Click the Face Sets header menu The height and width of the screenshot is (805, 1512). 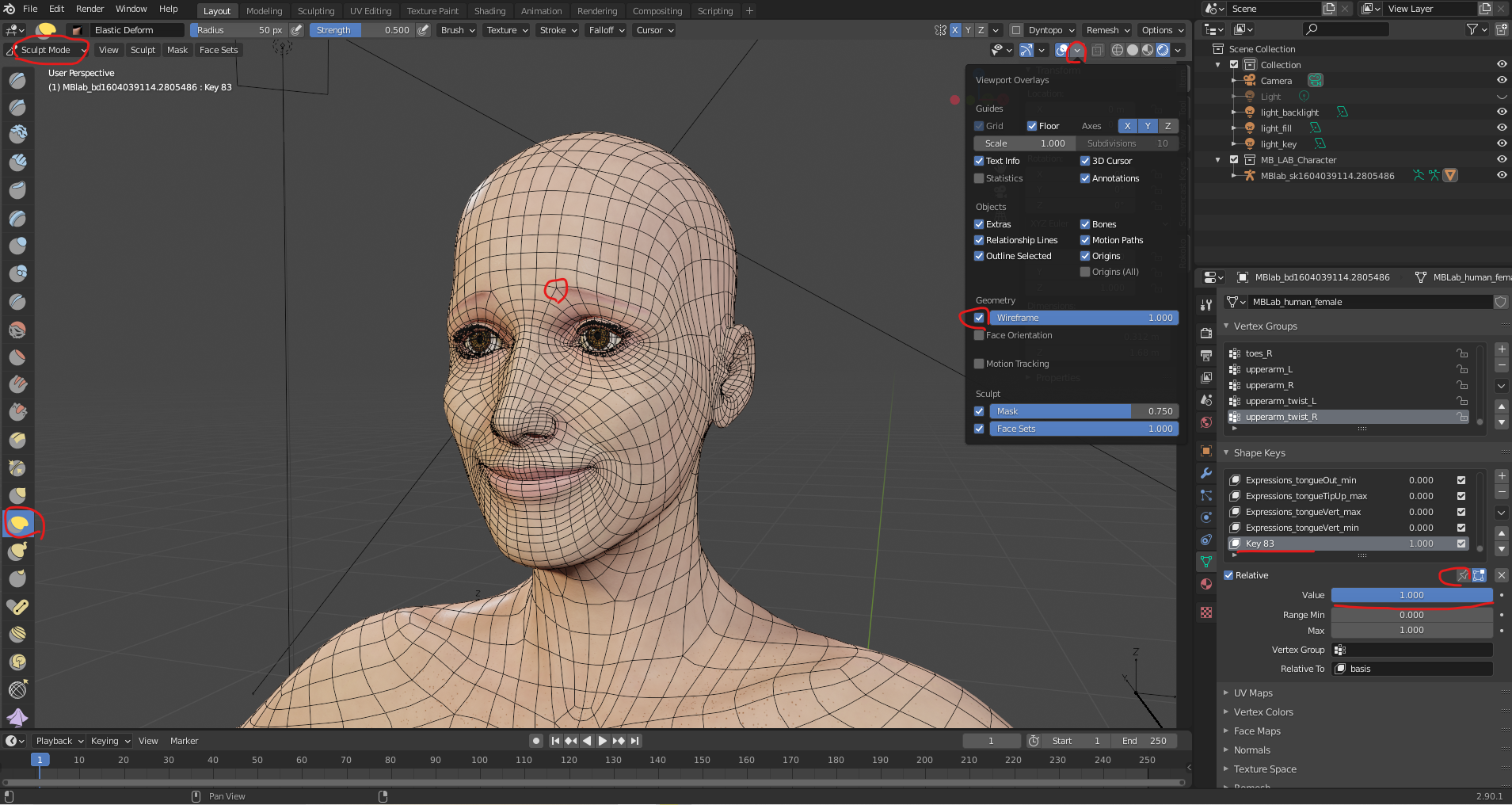point(219,50)
